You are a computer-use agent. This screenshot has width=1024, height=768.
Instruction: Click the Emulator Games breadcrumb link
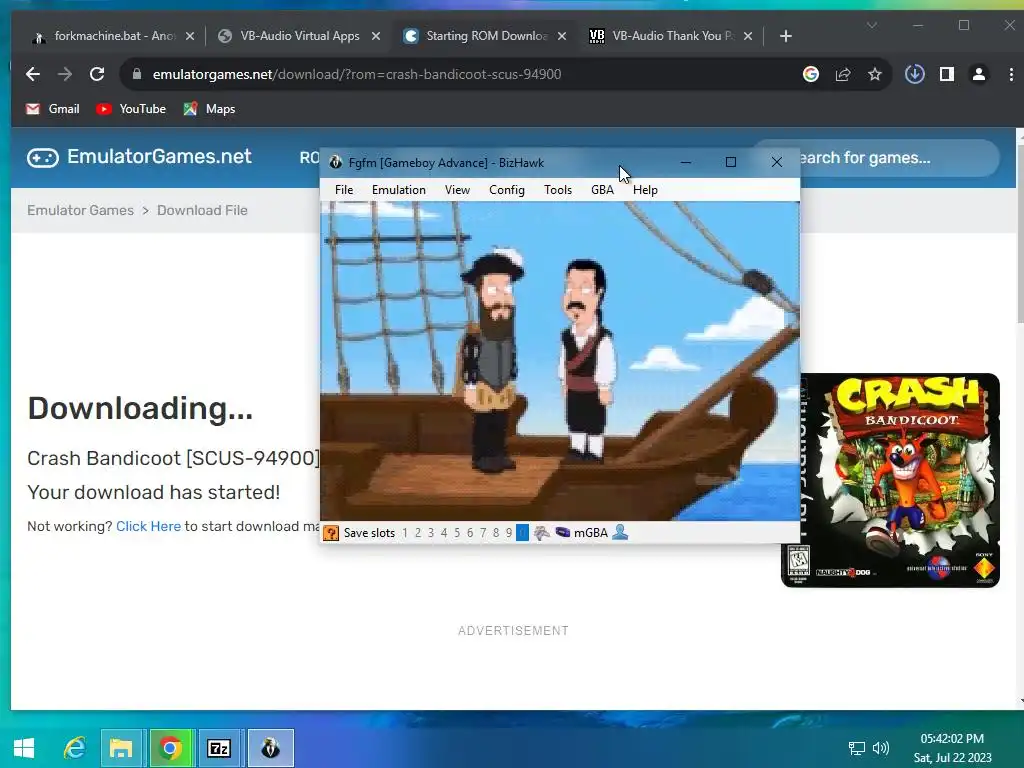coord(80,210)
